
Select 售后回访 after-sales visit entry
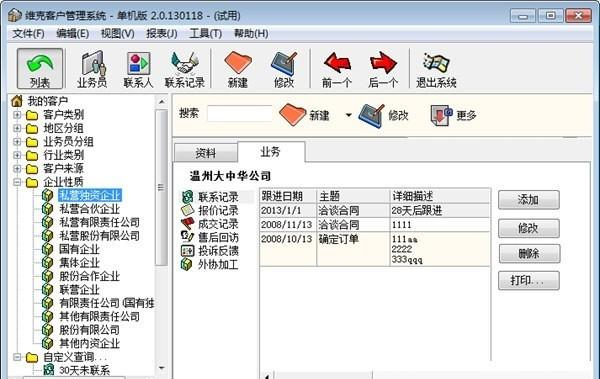coord(218,237)
